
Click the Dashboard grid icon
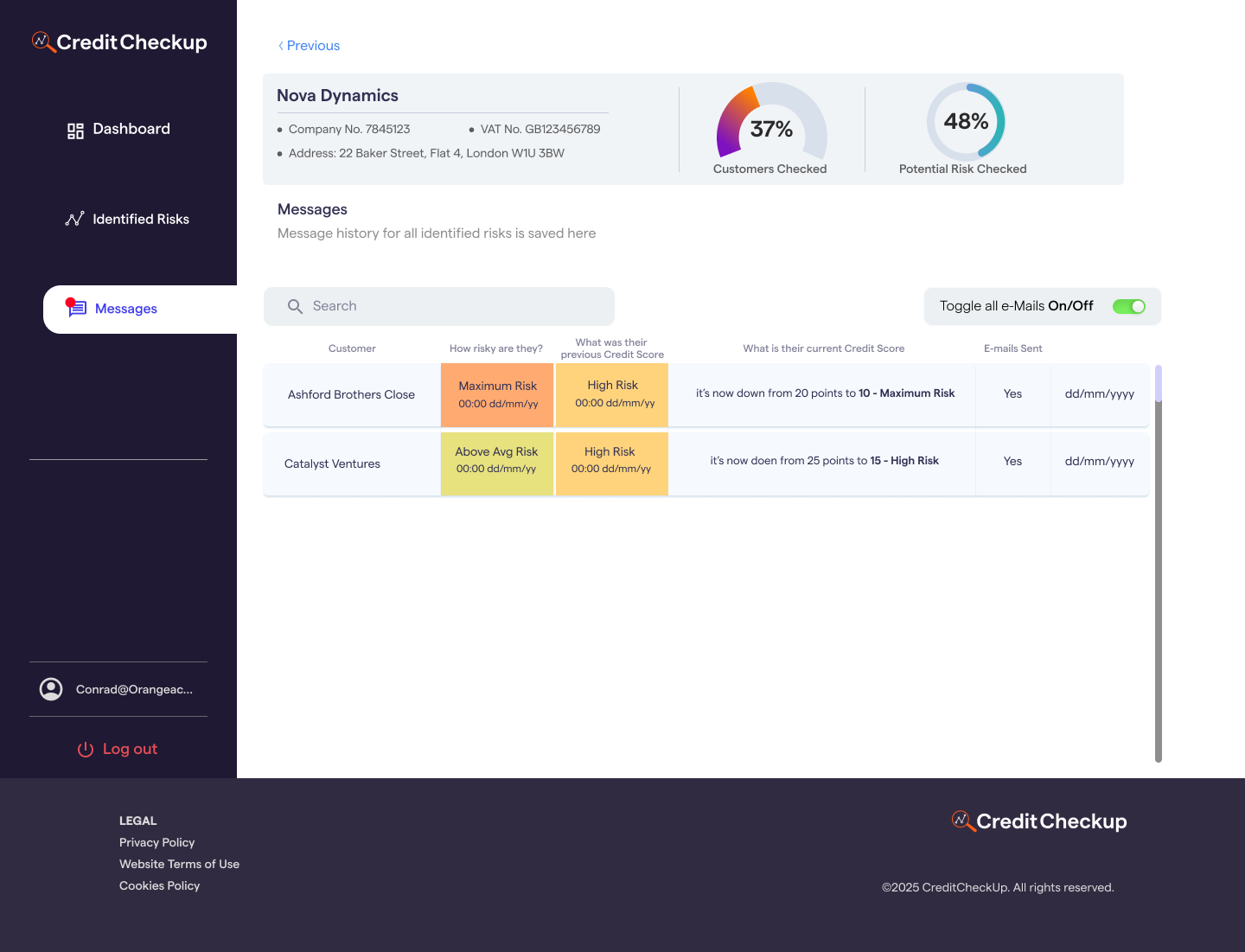[76, 131]
